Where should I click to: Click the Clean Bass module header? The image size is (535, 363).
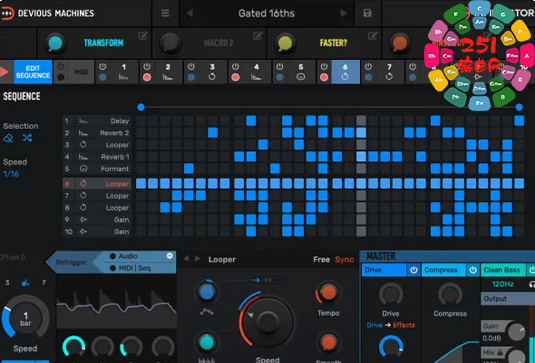503,270
